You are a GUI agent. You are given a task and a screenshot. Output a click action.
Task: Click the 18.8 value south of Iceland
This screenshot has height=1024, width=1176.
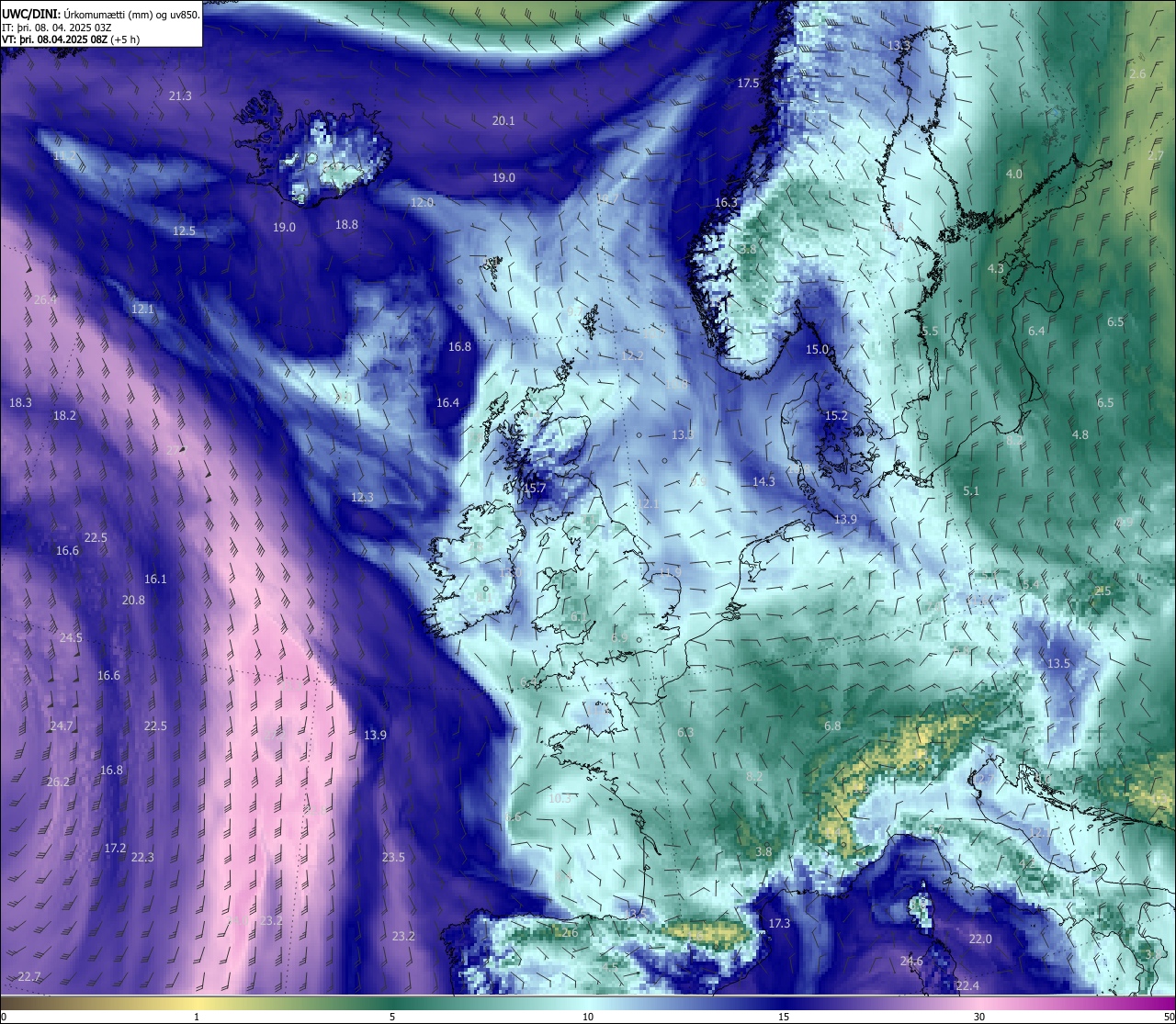tap(346, 224)
